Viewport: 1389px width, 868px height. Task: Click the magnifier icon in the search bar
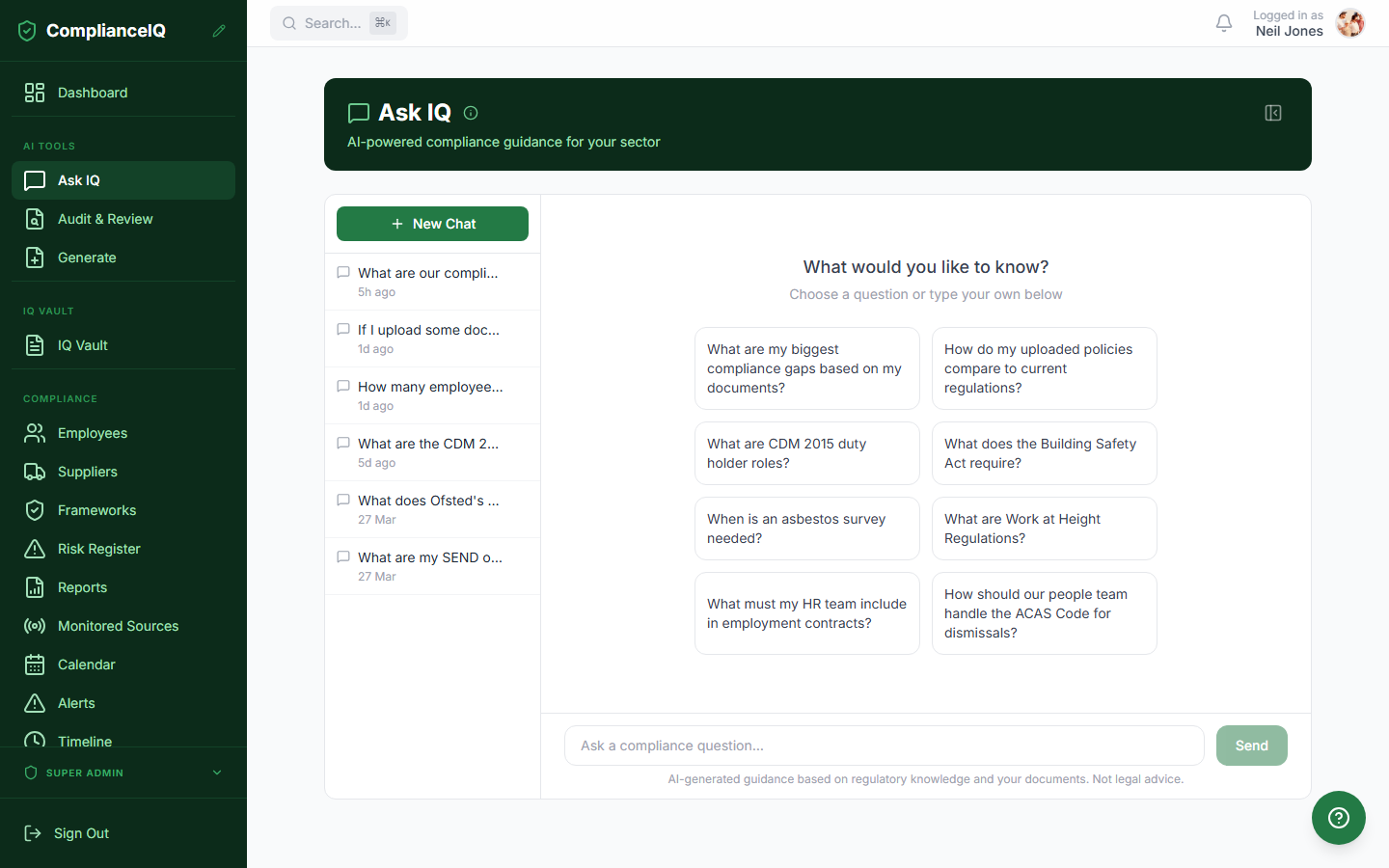click(x=289, y=22)
